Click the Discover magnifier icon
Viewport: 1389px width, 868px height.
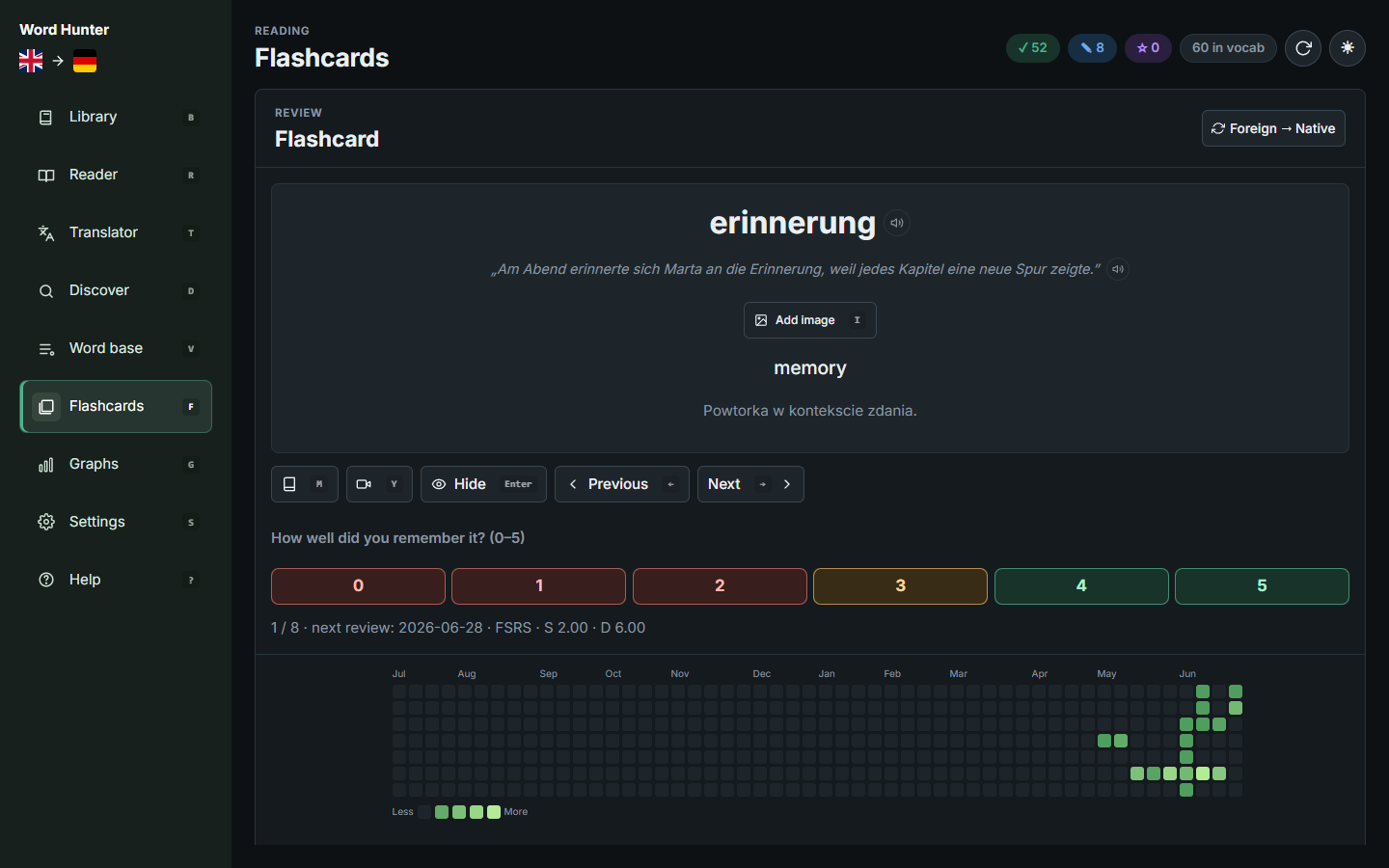point(45,291)
